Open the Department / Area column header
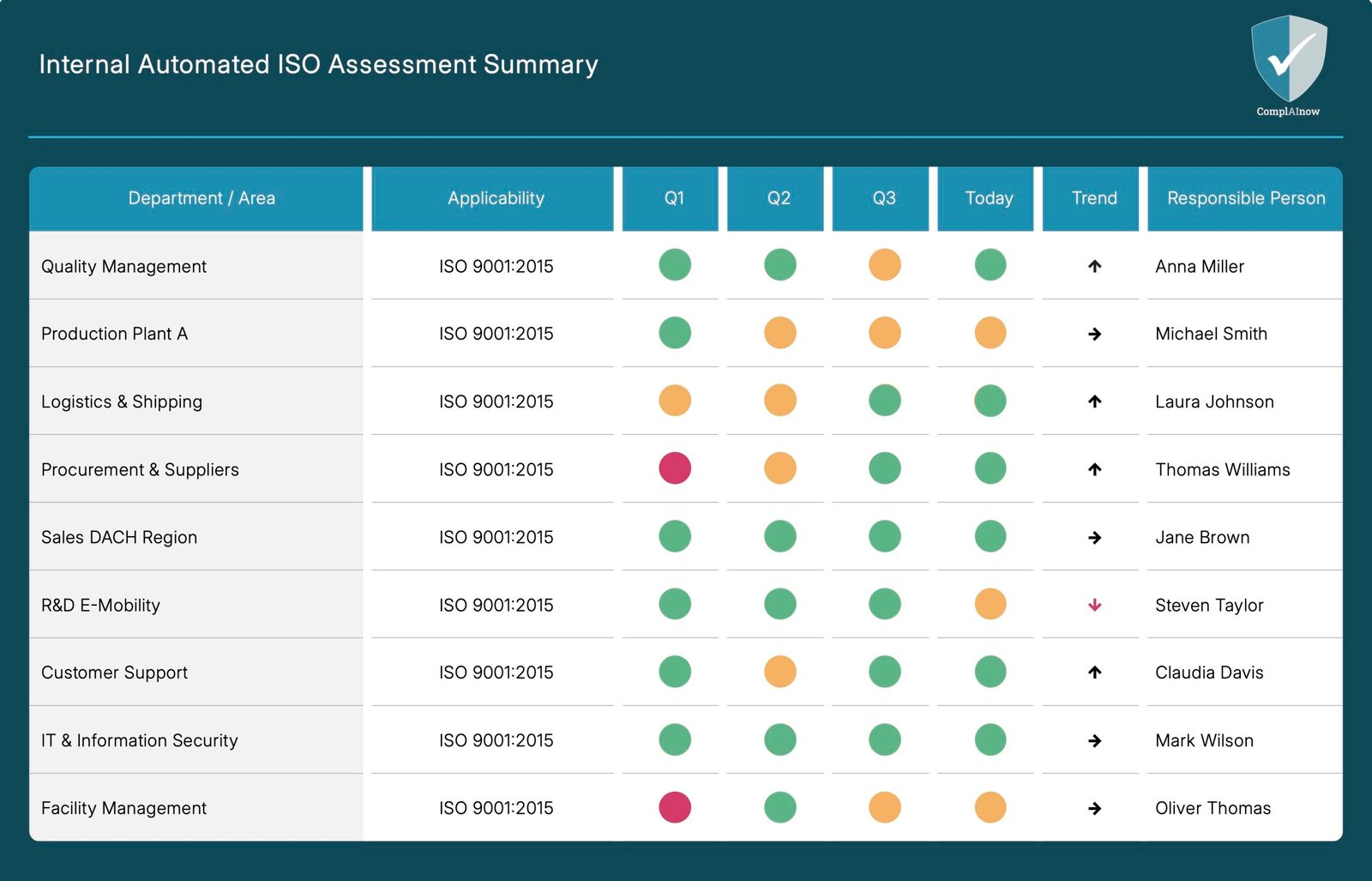Viewport: 1372px width, 881px height. 201,198
